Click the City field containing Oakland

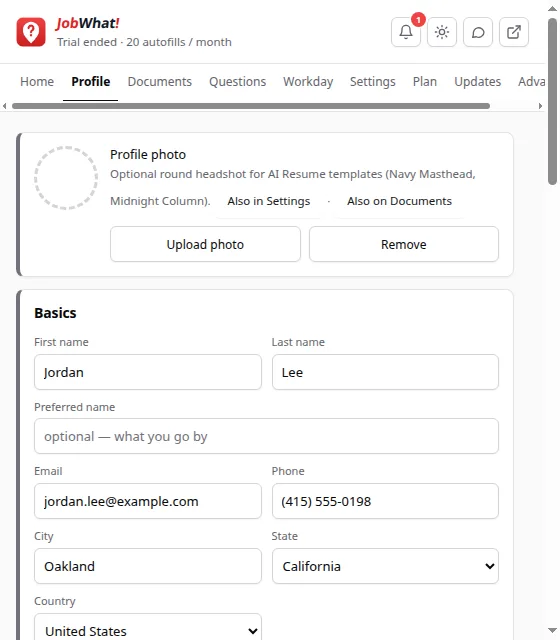[x=148, y=566]
